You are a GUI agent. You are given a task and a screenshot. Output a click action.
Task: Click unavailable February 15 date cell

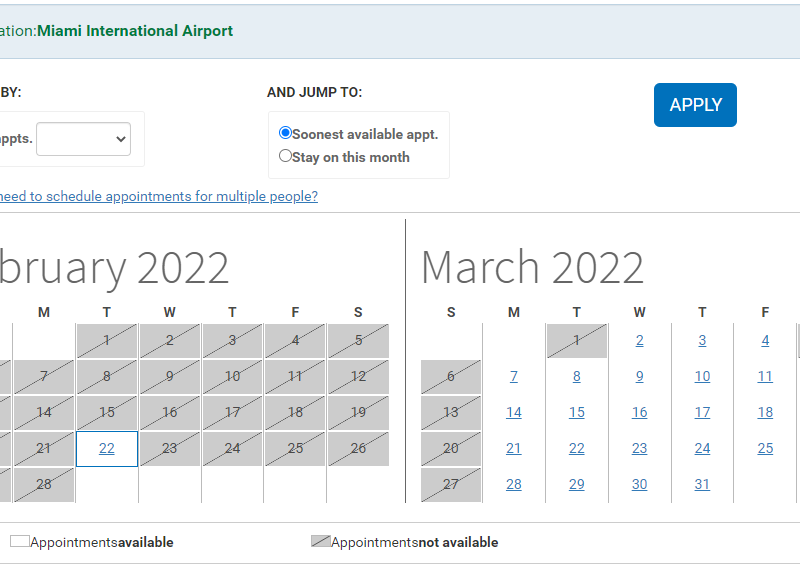107,413
